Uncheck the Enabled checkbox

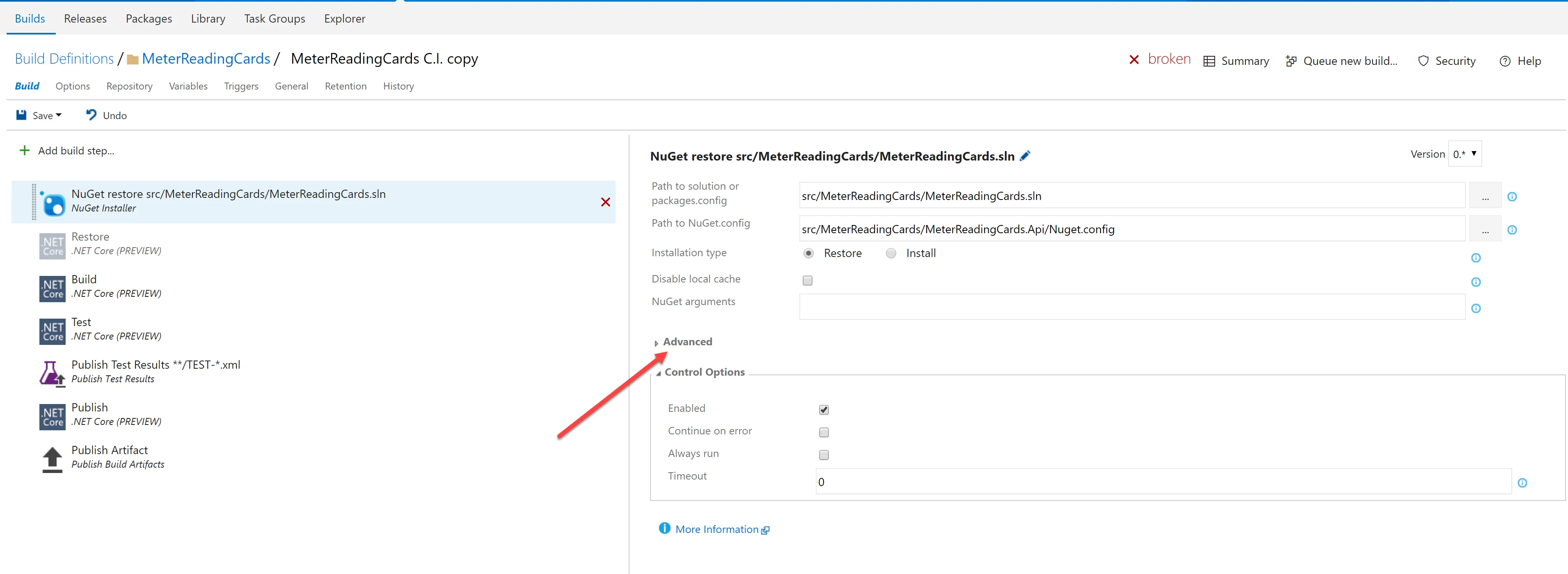[x=824, y=409]
